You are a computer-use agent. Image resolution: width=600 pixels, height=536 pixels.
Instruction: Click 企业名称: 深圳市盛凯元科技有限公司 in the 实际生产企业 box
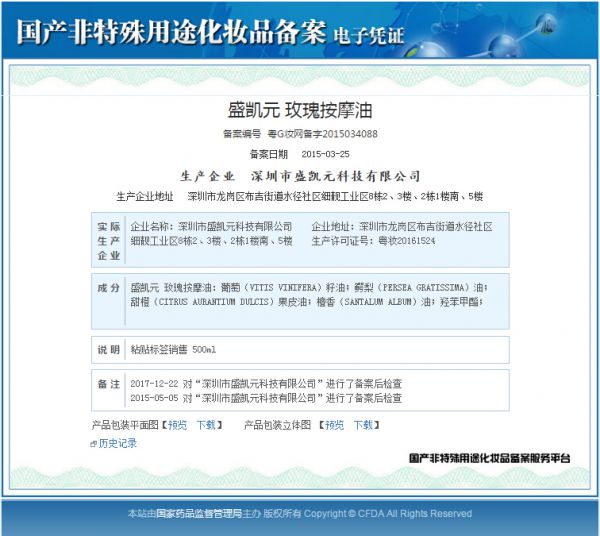pos(211,226)
